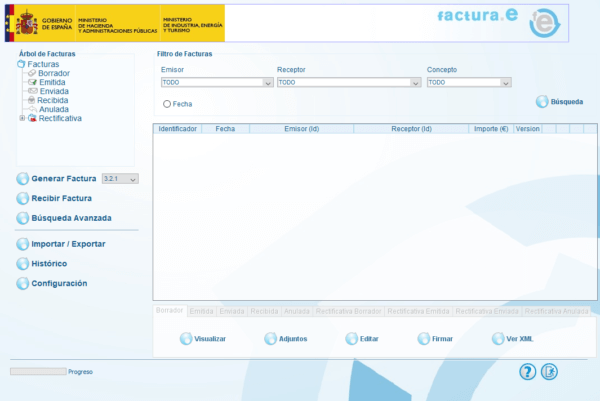Click the help question mark icon
The image size is (600, 401).
(x=527, y=372)
